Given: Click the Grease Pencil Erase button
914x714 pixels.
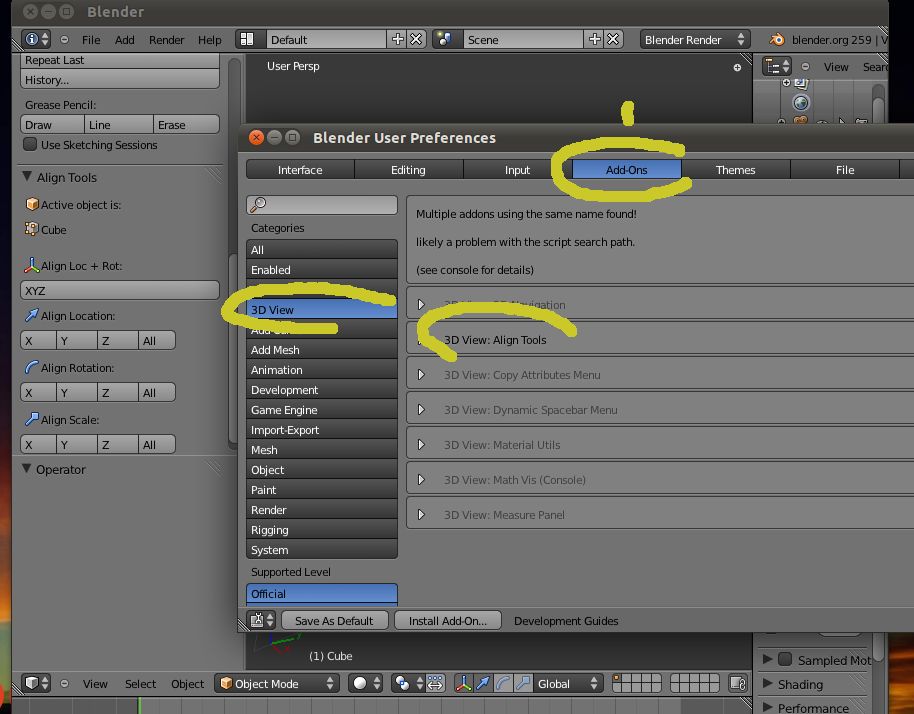Looking at the screenshot, I should (x=187, y=124).
